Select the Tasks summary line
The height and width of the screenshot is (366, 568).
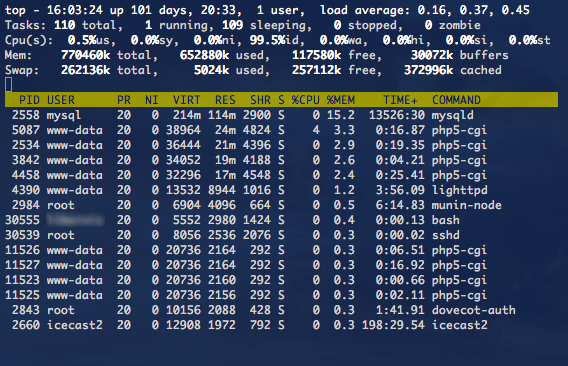(243, 25)
